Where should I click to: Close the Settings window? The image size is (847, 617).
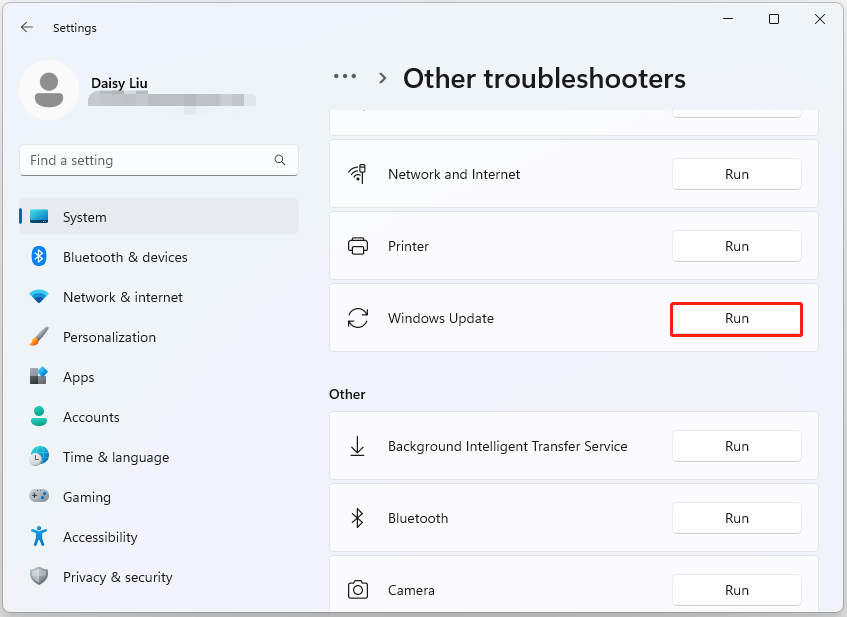(x=819, y=19)
